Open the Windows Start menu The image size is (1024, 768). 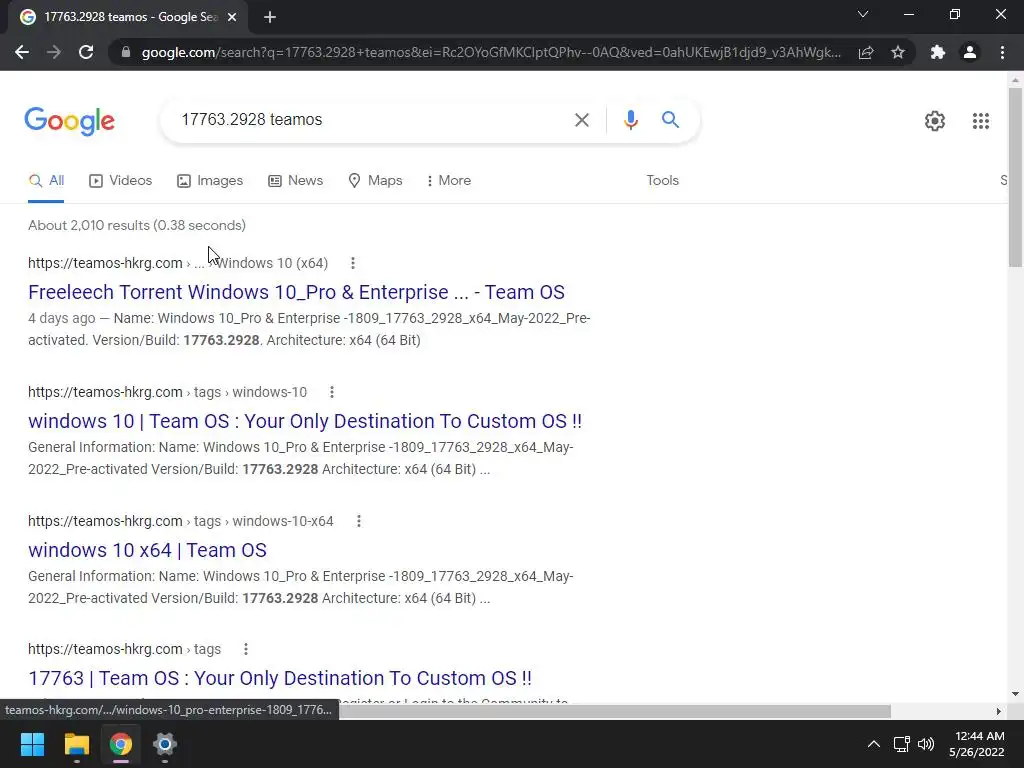click(x=32, y=744)
